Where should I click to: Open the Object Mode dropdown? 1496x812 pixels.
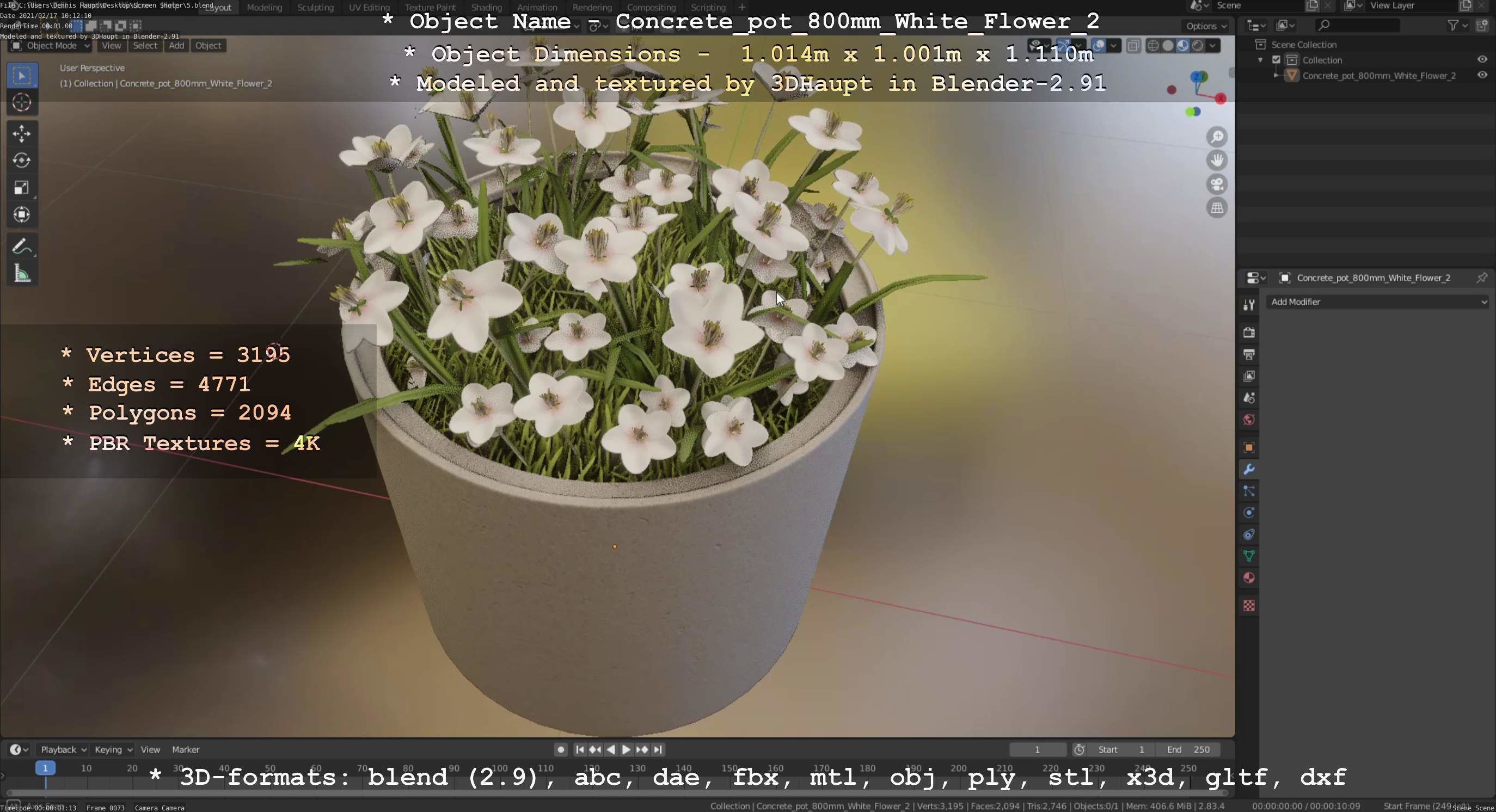tap(51, 46)
